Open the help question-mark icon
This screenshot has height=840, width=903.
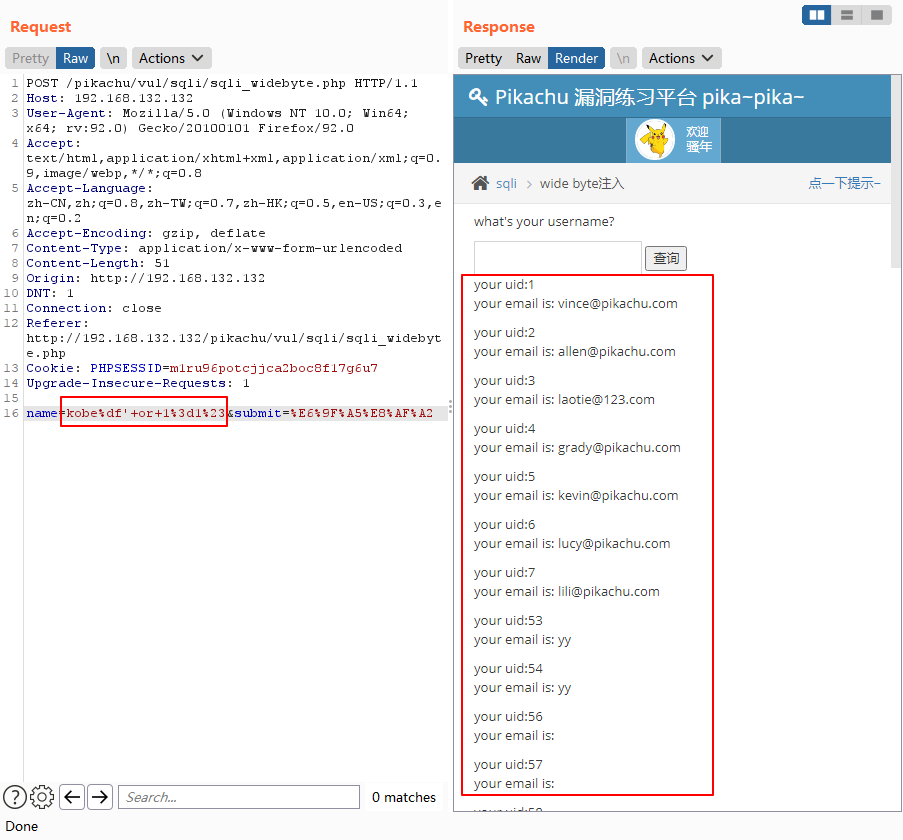pyautogui.click(x=15, y=797)
